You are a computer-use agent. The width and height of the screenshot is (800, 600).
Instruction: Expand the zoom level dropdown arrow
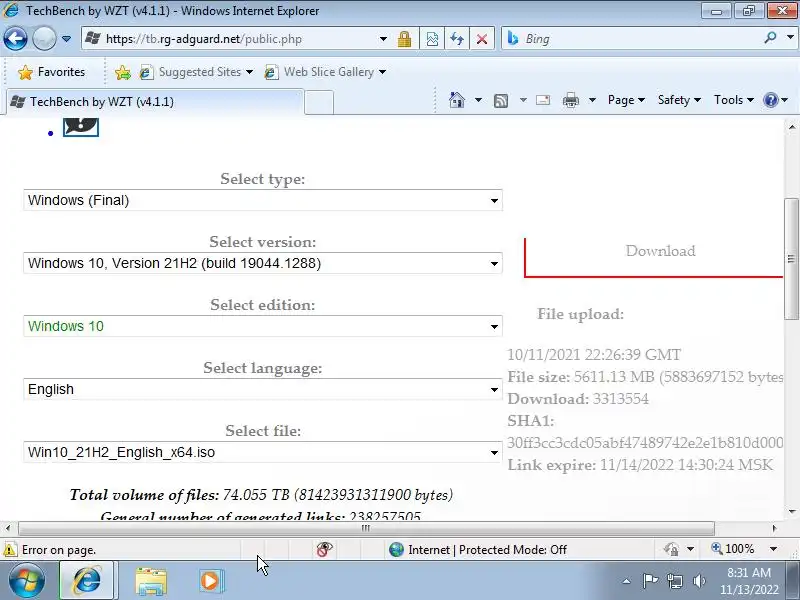(x=773, y=549)
